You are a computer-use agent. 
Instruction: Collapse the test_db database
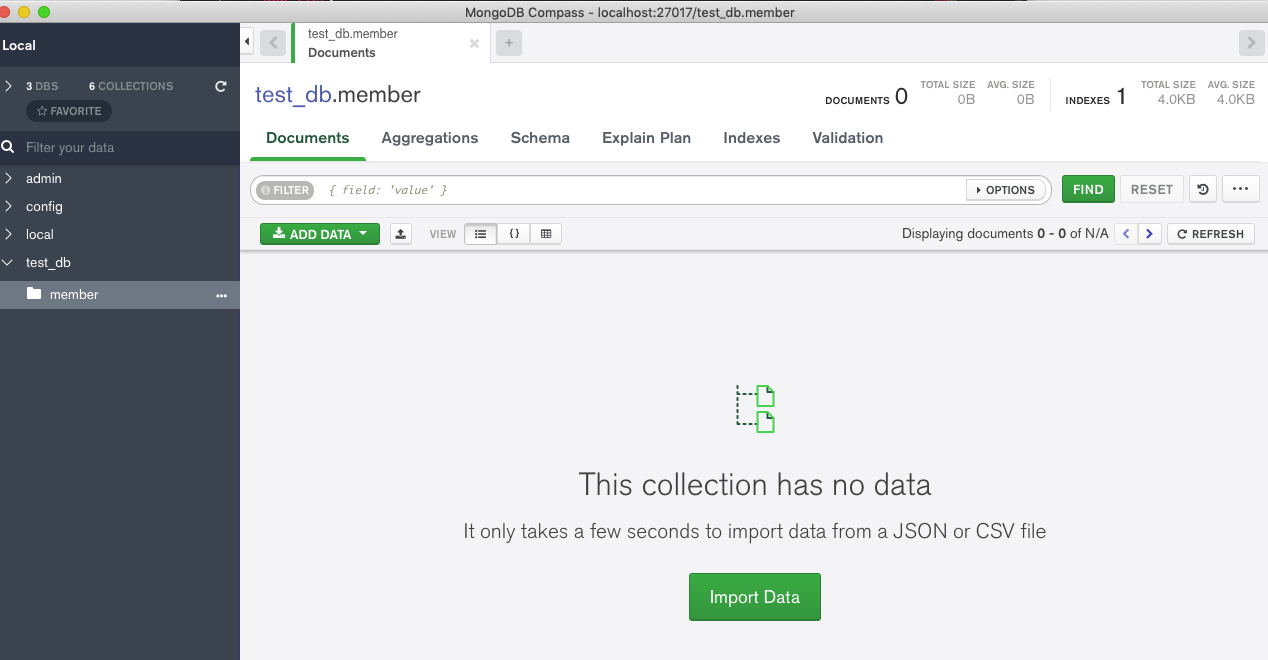click(x=8, y=263)
